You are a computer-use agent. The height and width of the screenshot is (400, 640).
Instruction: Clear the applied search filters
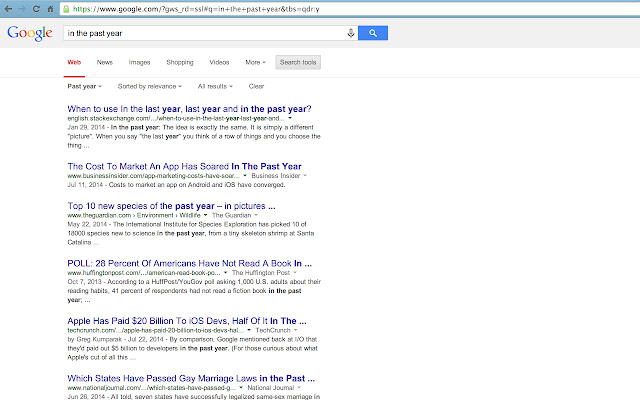256,87
